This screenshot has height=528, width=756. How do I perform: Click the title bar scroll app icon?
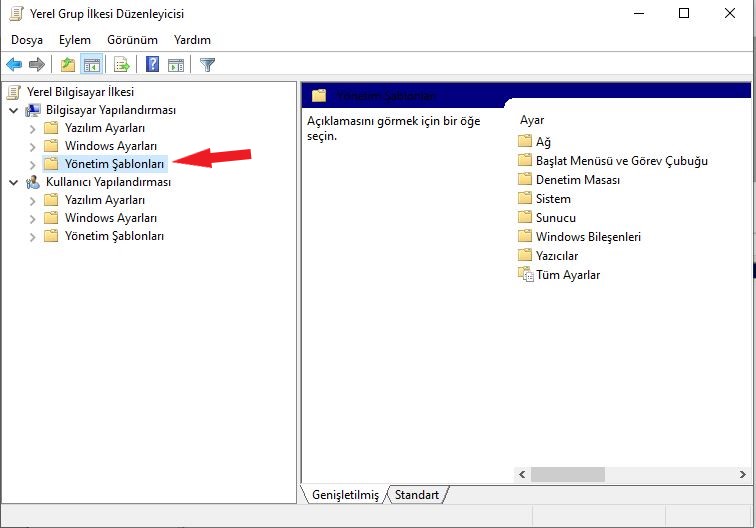[x=16, y=14]
